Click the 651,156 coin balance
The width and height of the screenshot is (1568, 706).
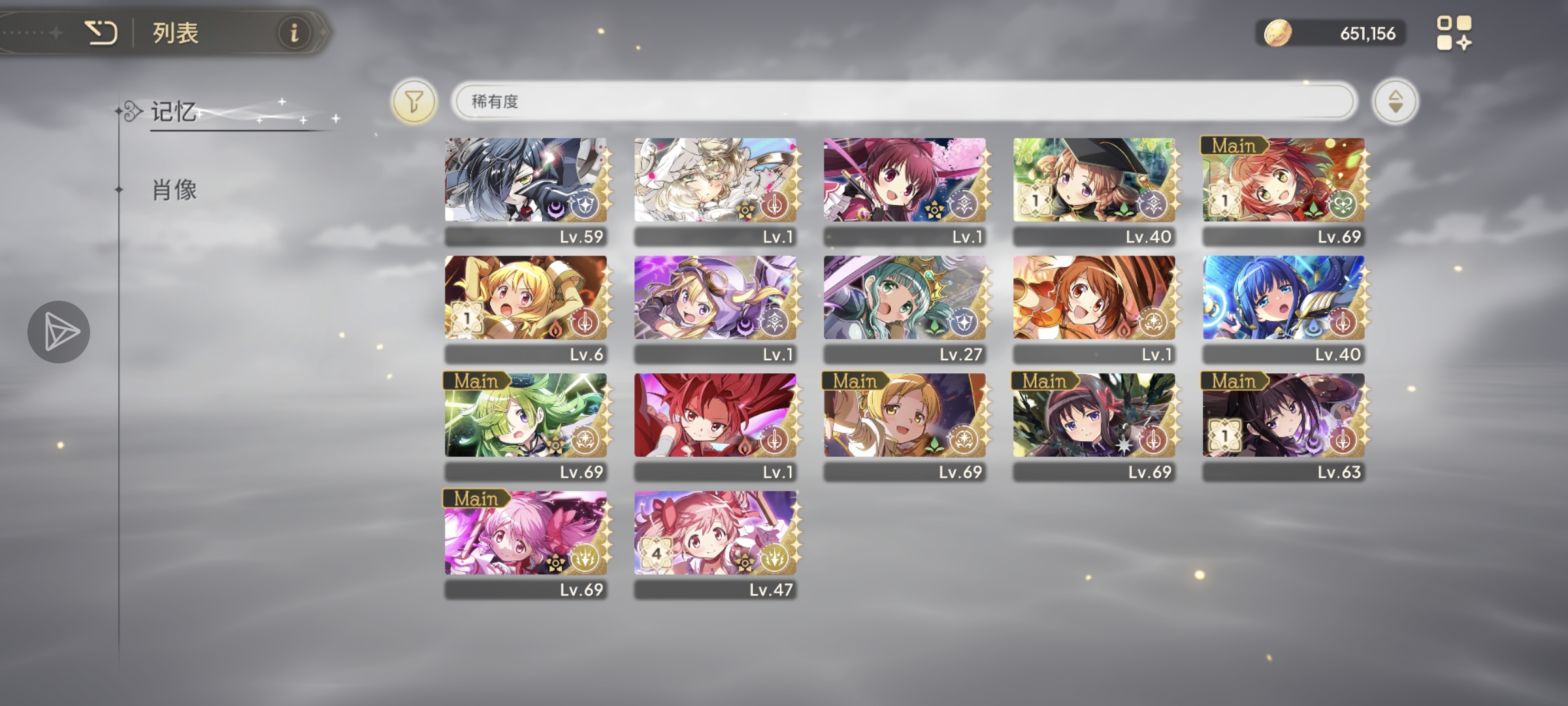pyautogui.click(x=1367, y=33)
